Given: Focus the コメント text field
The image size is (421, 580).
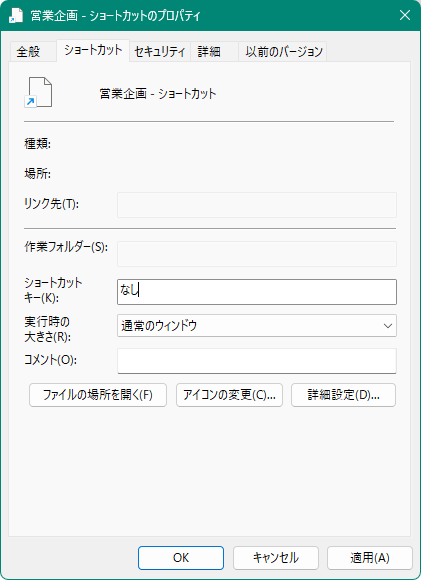Looking at the screenshot, I should [257, 361].
